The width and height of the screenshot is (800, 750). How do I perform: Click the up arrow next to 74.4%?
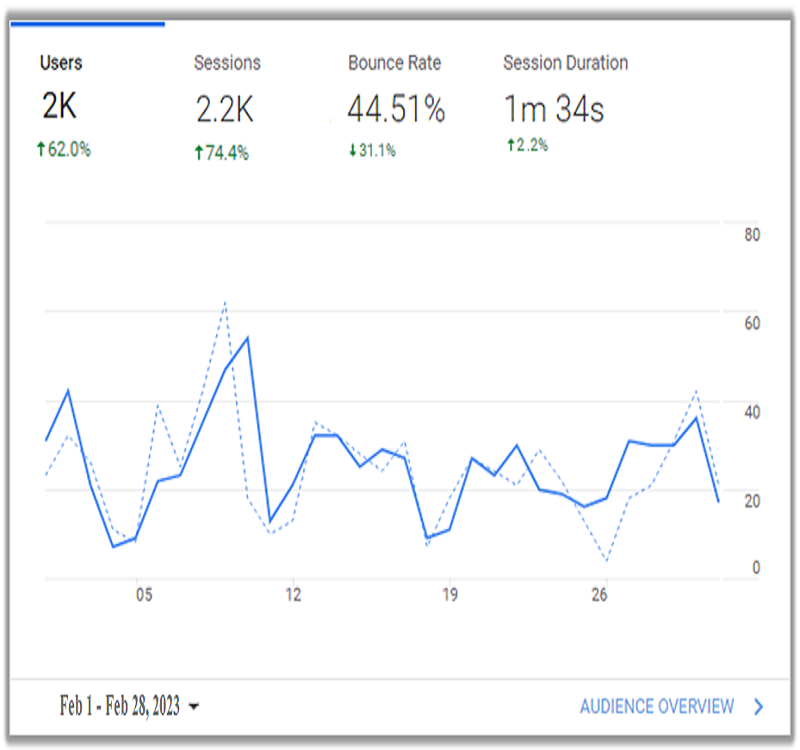coord(199,153)
